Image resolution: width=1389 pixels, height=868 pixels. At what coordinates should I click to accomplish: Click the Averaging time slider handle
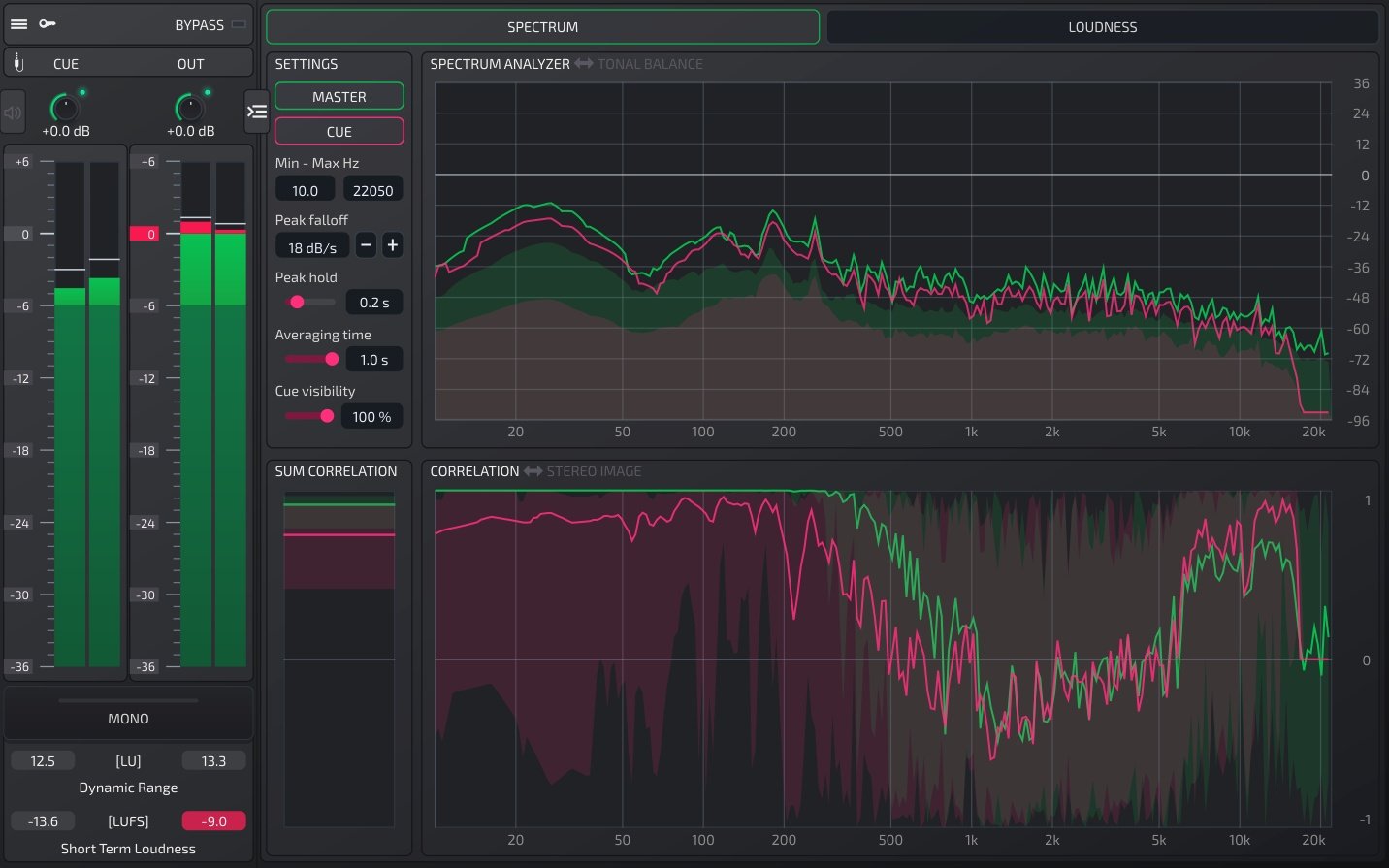(x=332, y=359)
